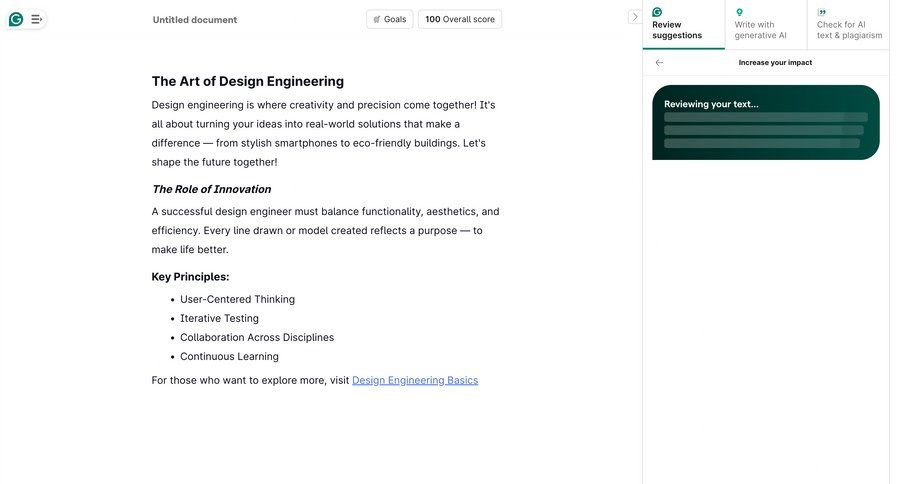The height and width of the screenshot is (484, 900).
Task: Click text "shape the future together!"
Action: [x=214, y=162]
